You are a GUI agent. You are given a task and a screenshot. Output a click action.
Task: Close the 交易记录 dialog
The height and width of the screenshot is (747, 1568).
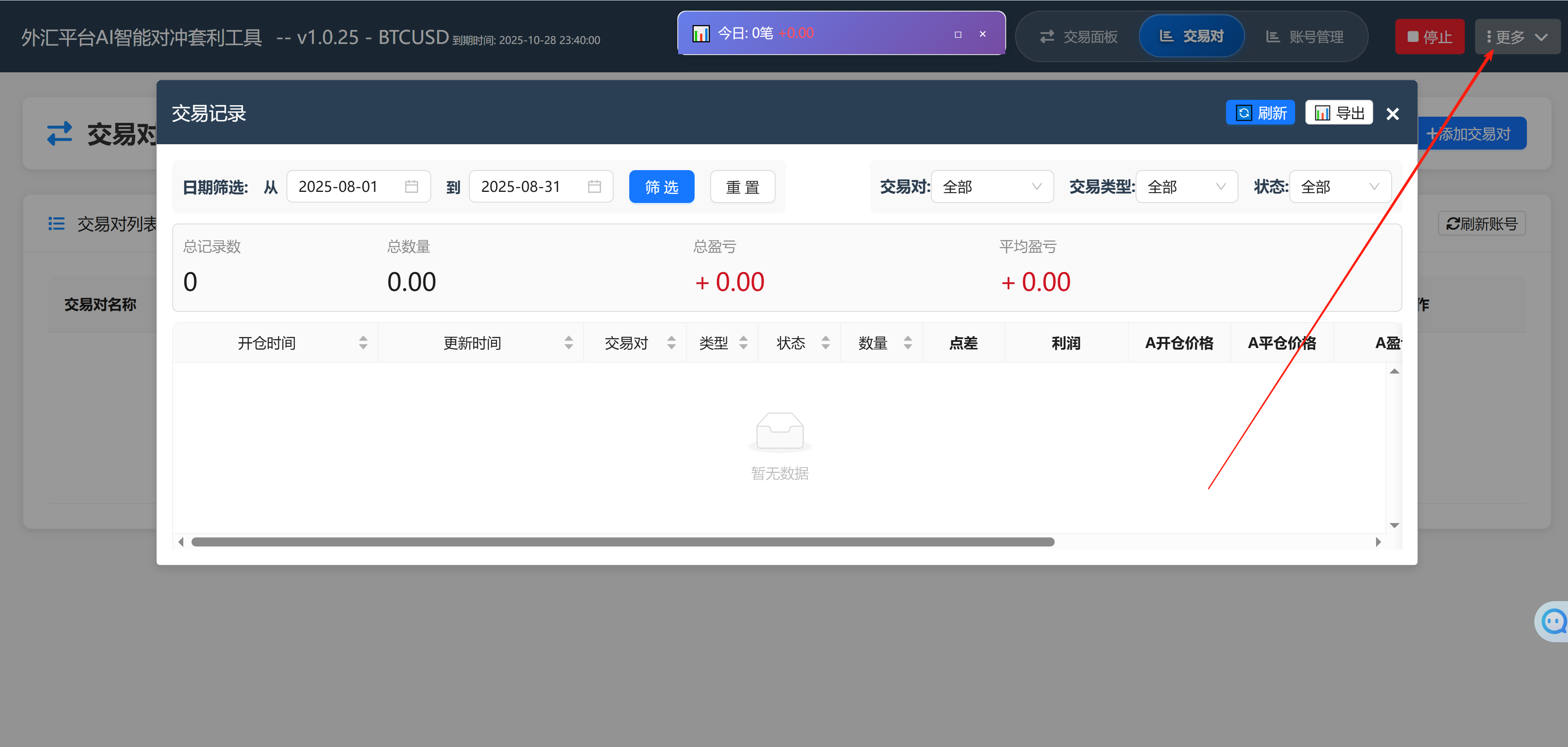1392,114
